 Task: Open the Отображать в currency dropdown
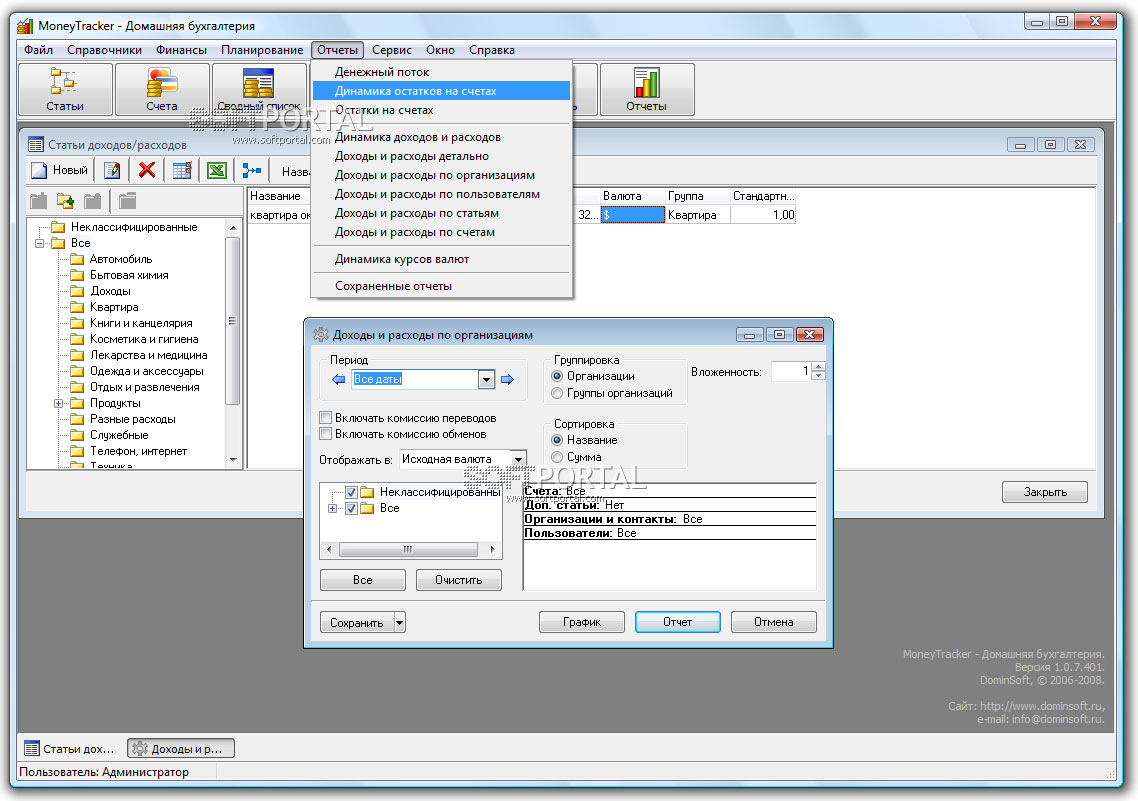(x=518, y=459)
